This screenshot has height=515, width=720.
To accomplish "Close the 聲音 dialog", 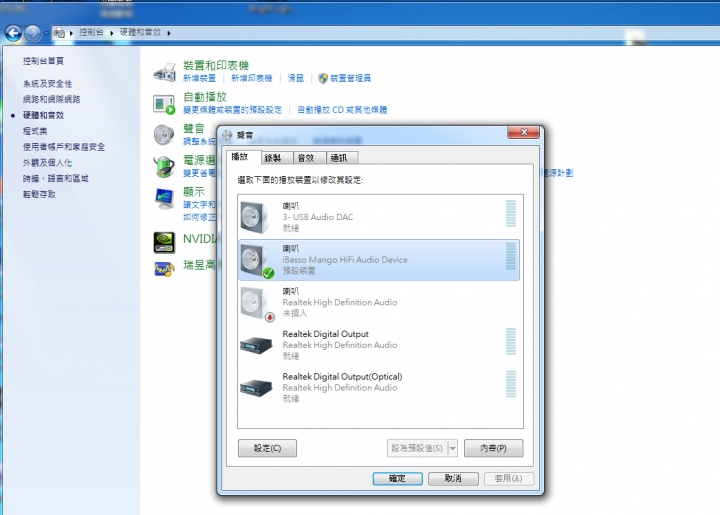I will point(523,132).
